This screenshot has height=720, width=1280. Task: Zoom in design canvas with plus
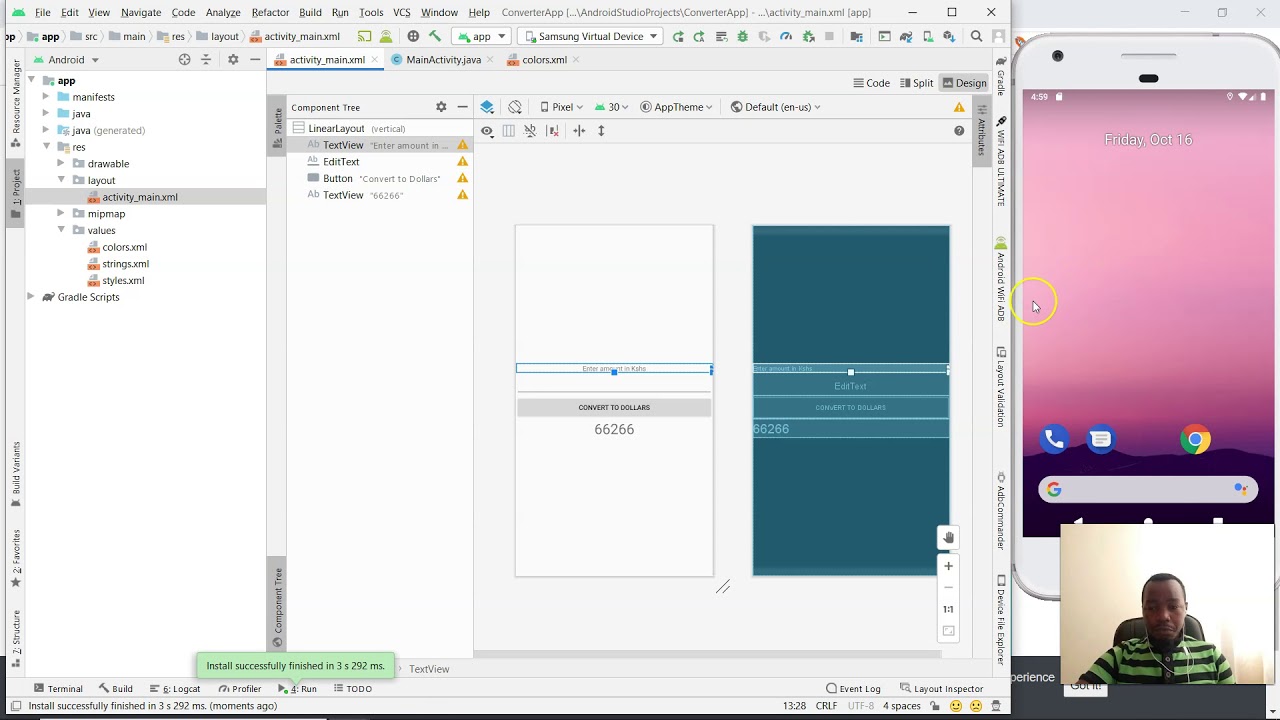pos(949,566)
